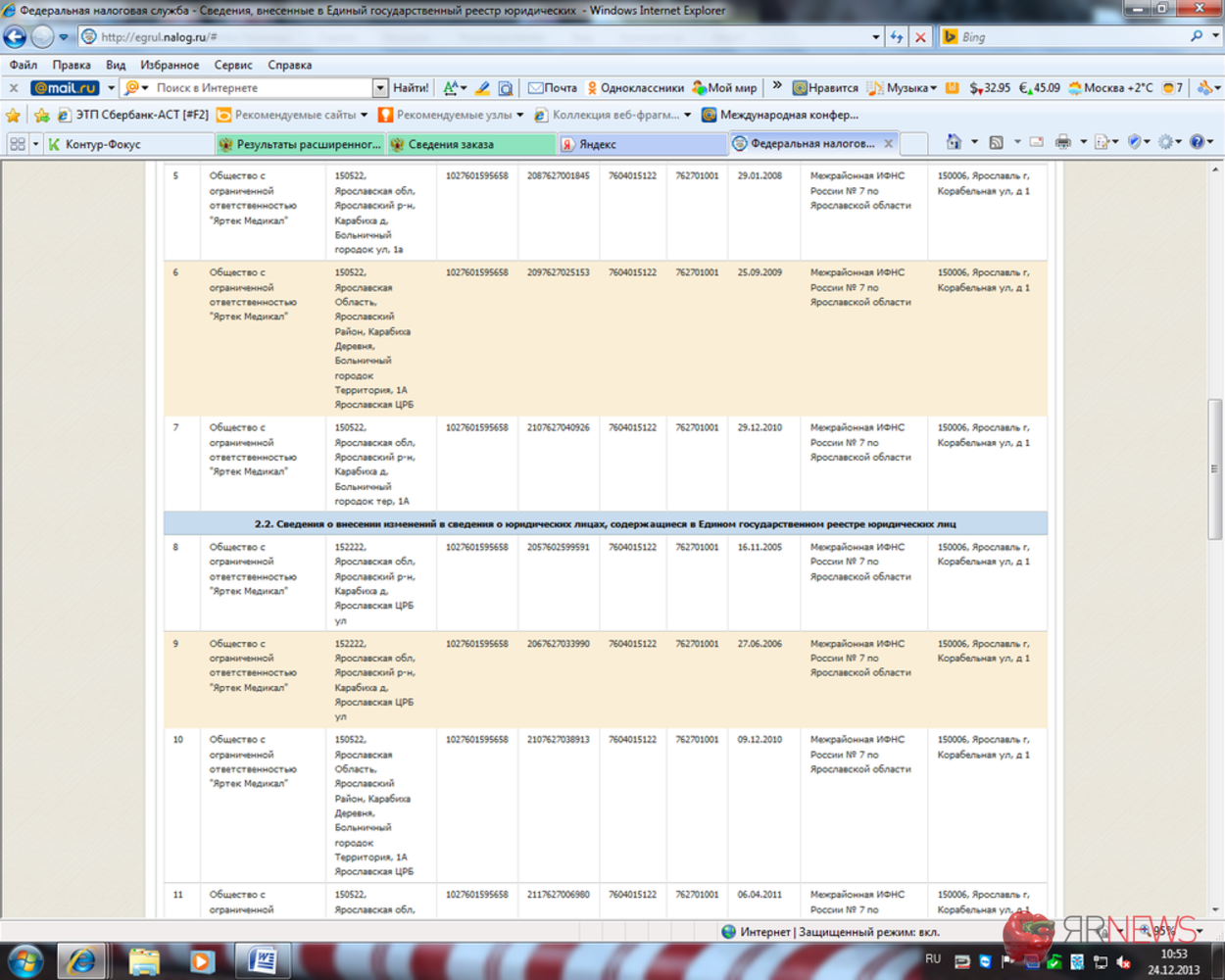Open the Сервис menu
Image resolution: width=1225 pixels, height=980 pixels.
(233, 65)
